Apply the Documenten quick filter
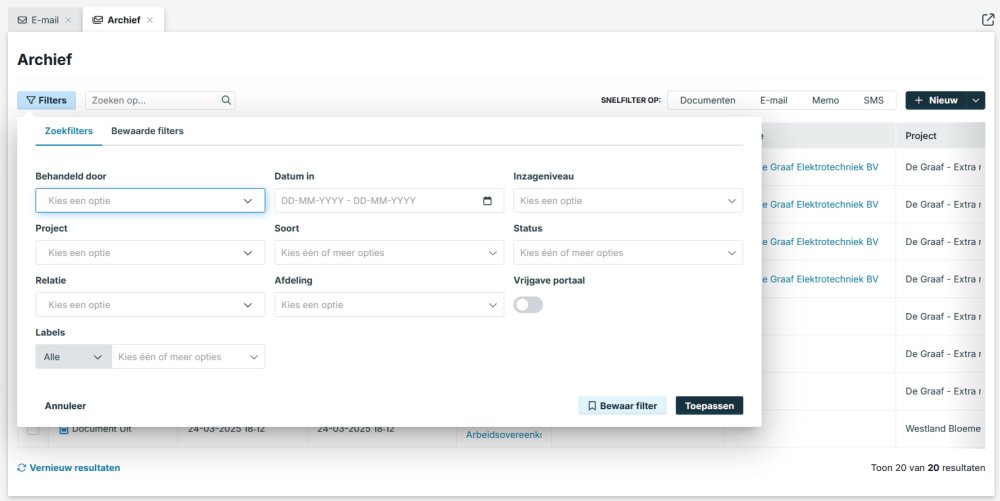Screen dimensions: 1000x501 707,100
